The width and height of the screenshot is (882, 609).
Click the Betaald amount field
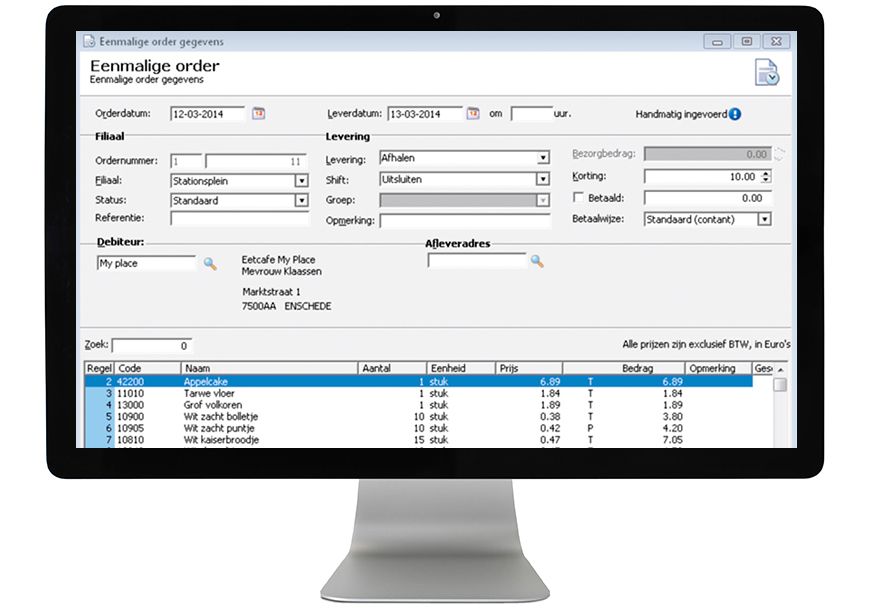708,198
